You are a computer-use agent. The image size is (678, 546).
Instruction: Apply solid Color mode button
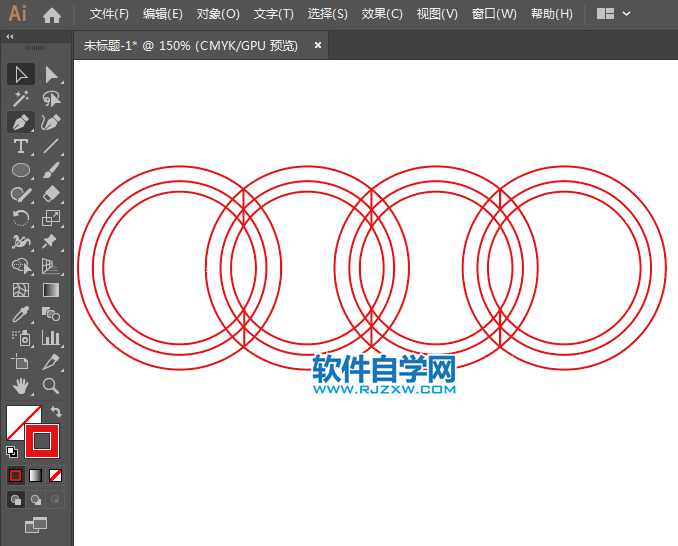click(x=16, y=476)
